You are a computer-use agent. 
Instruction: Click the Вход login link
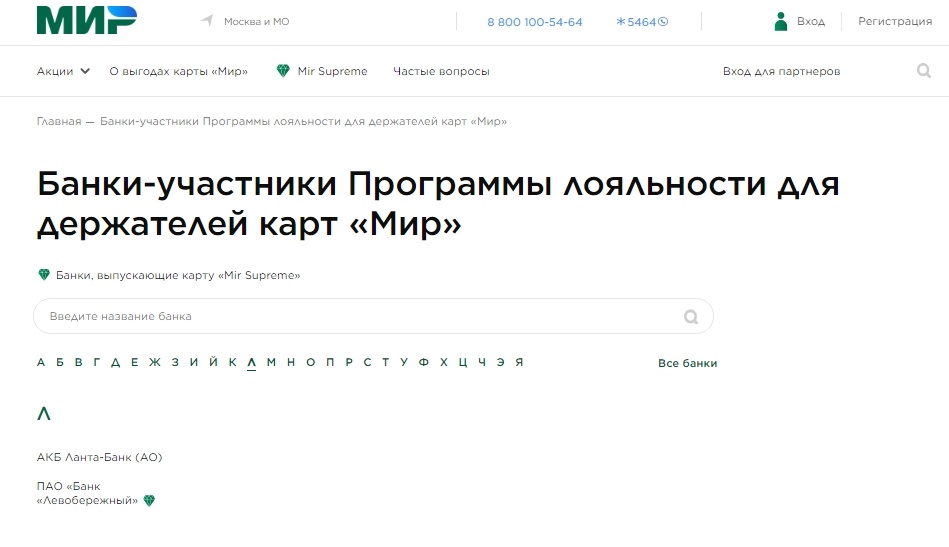click(x=811, y=21)
